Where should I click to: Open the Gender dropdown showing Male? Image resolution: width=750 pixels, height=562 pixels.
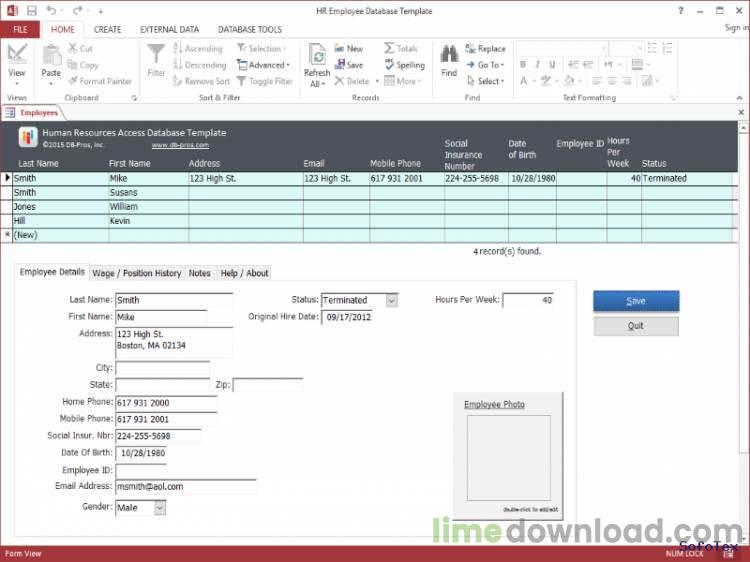click(x=160, y=508)
